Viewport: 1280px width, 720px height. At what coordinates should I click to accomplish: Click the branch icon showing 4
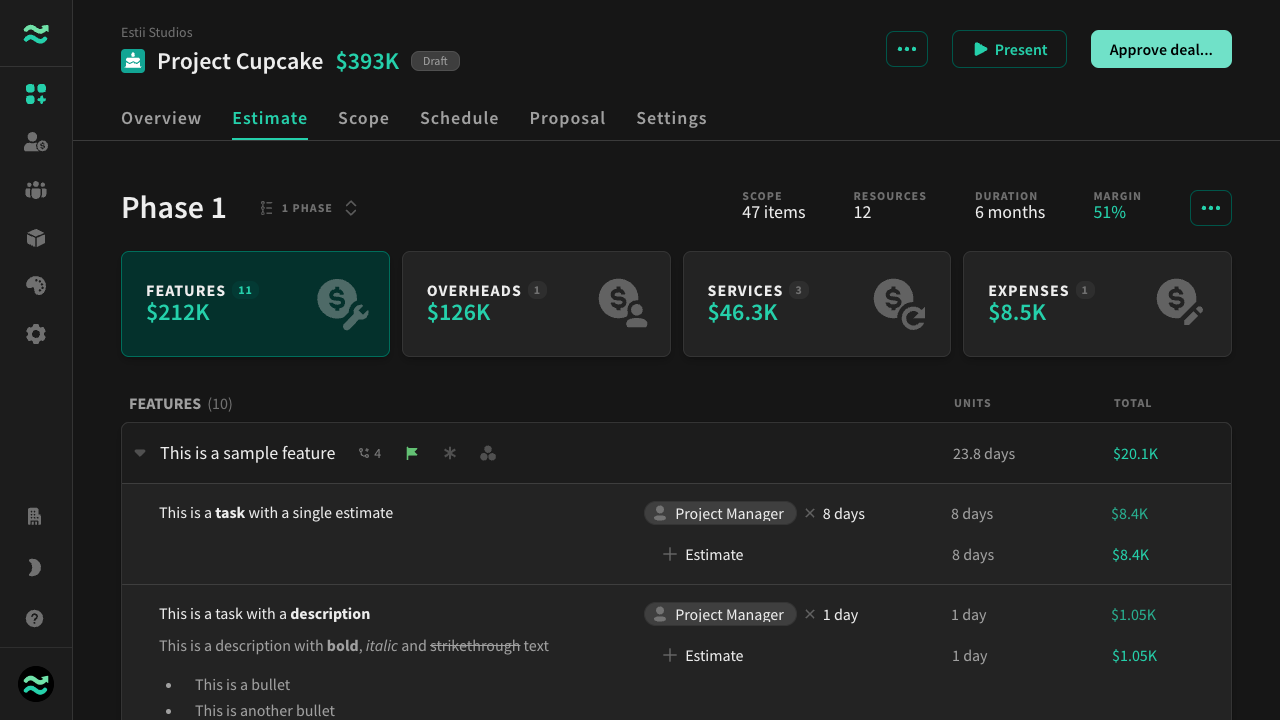[x=370, y=453]
